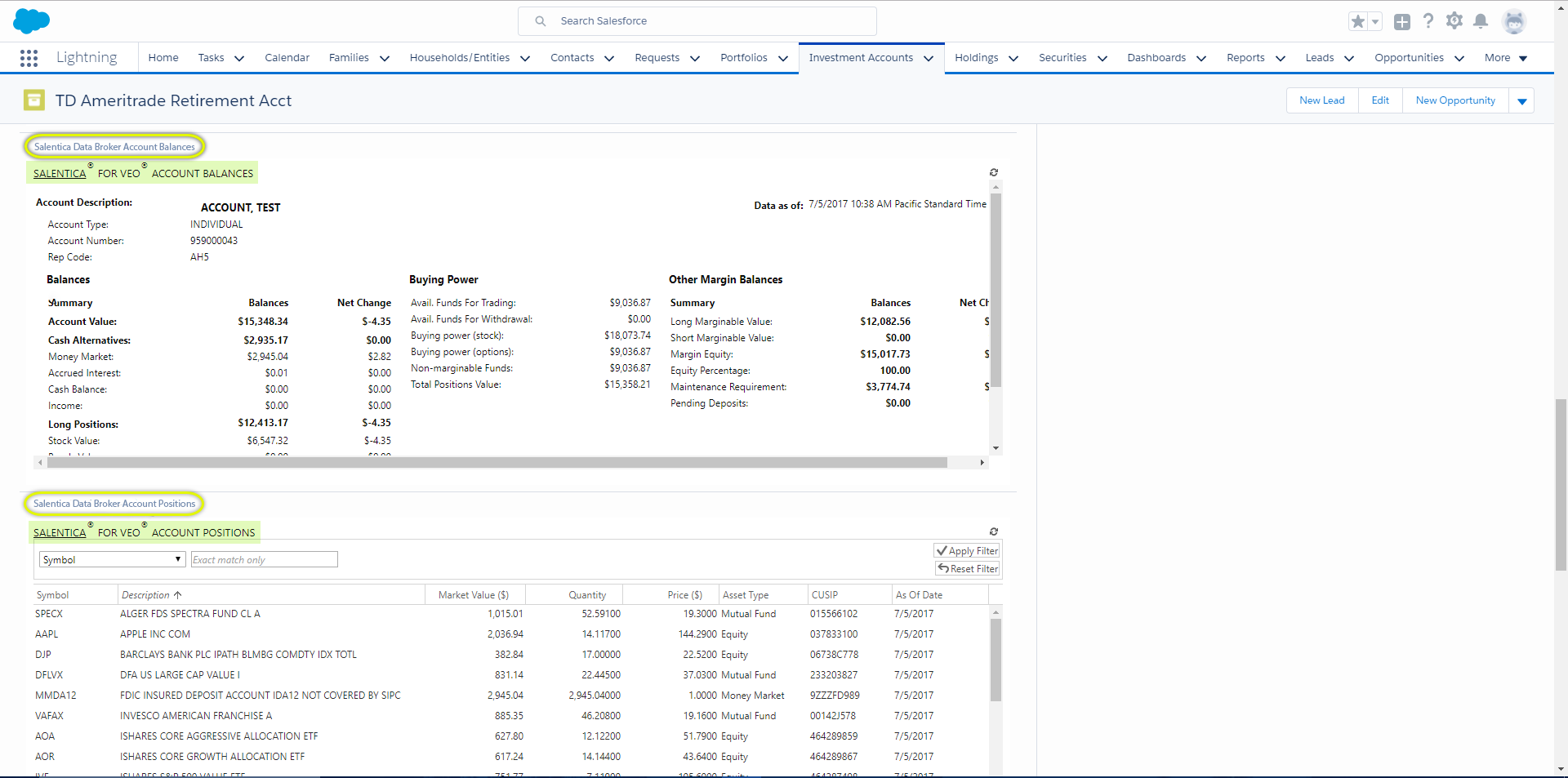
Task: Click the Salentica Data Broker Account Positions label
Action: click(x=114, y=504)
